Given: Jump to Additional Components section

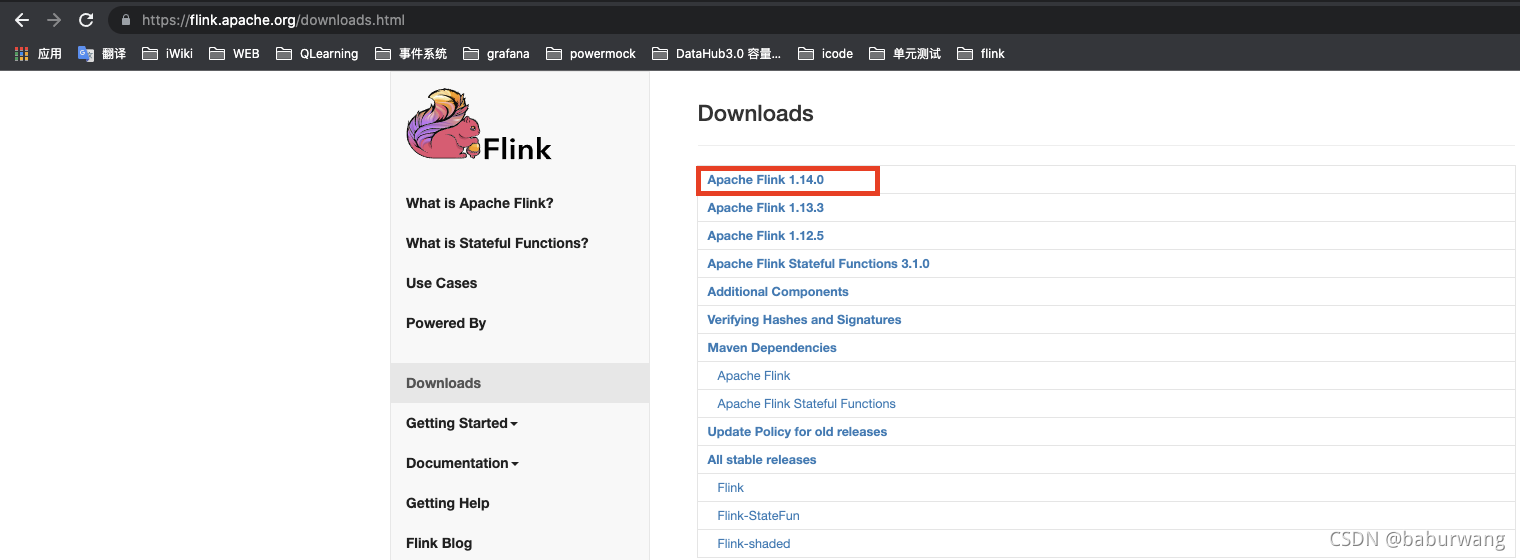Looking at the screenshot, I should tap(778, 292).
